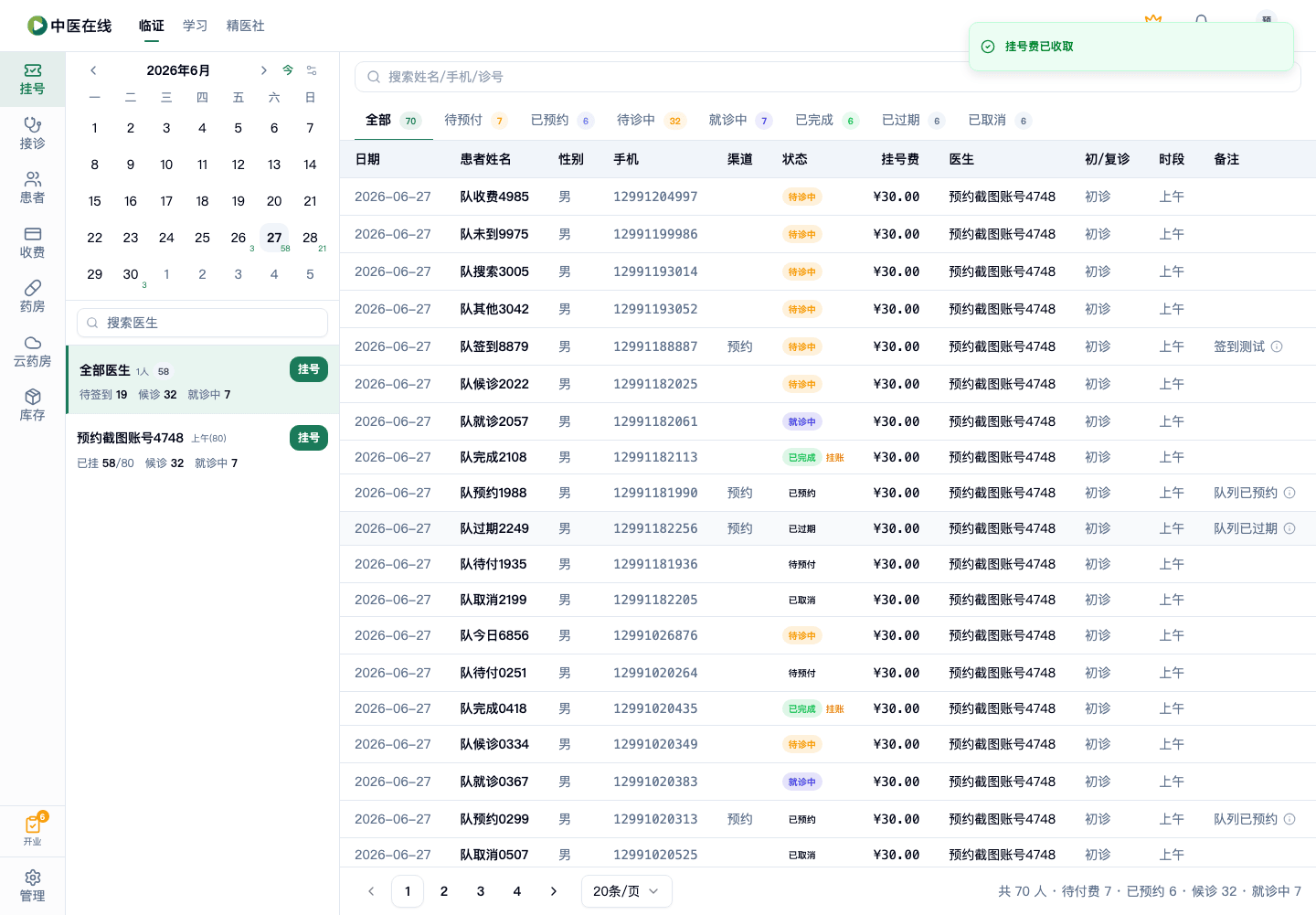The height and width of the screenshot is (915, 1316).
Task: Open the 学习 top navigation item
Action: coord(196,26)
